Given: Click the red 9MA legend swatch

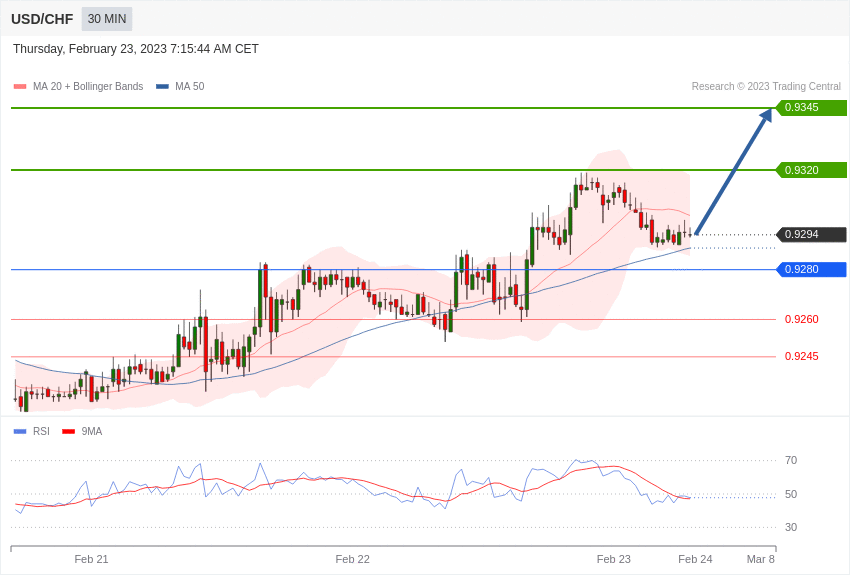Looking at the screenshot, I should [68, 431].
